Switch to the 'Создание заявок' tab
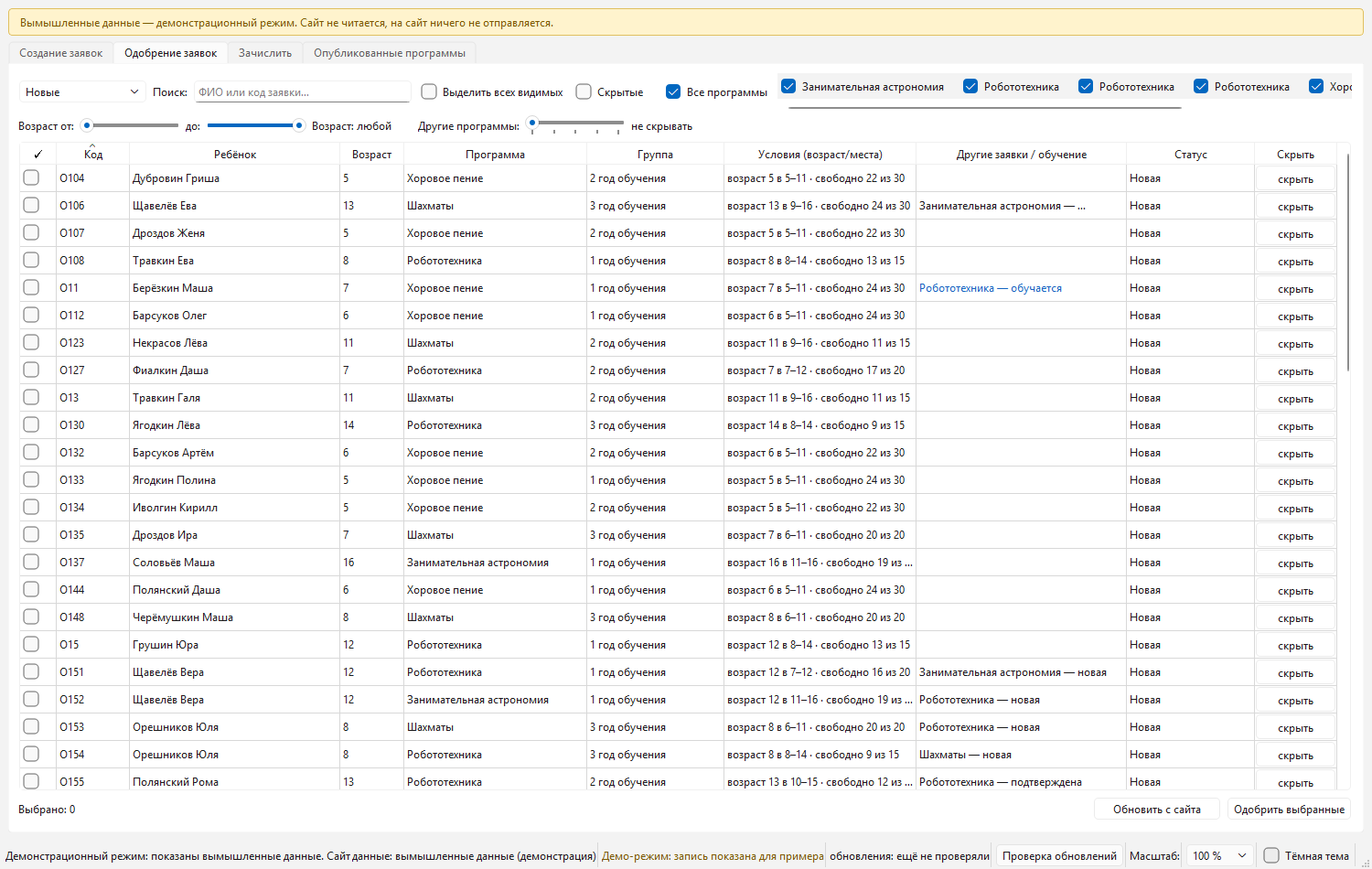This screenshot has height=869, width=1372. tap(61, 53)
